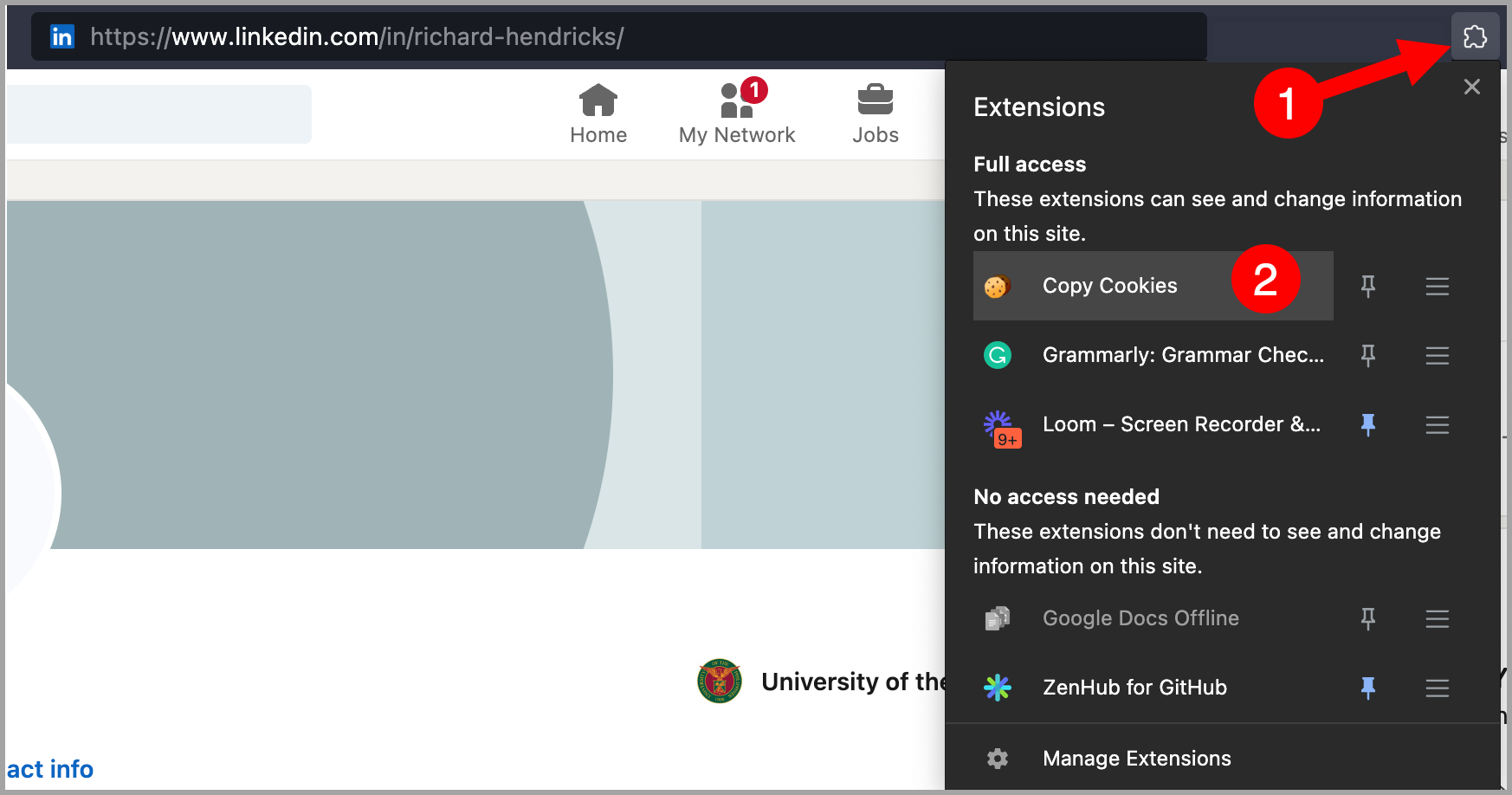Focus the LinkedIn profile URL address bar

click(x=619, y=36)
